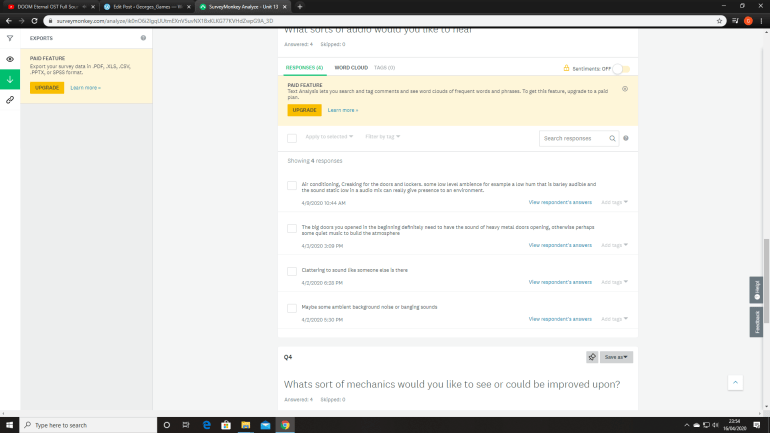Open Add tags dropdown for first response

pos(614,202)
